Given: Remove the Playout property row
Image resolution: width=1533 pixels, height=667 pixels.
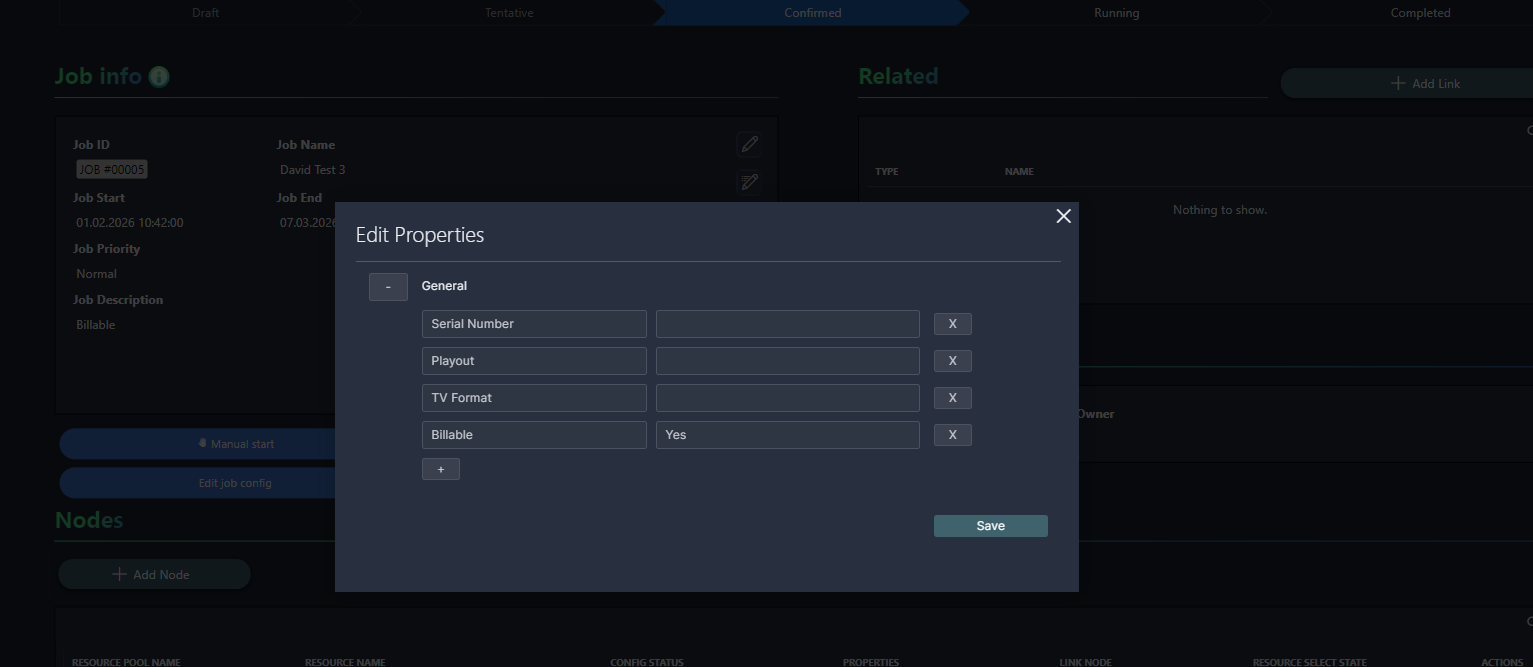Looking at the screenshot, I should (x=952, y=361).
